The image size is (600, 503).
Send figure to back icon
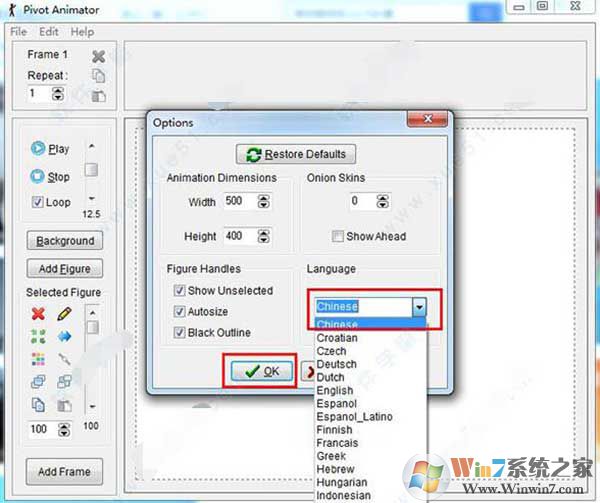pos(64,381)
